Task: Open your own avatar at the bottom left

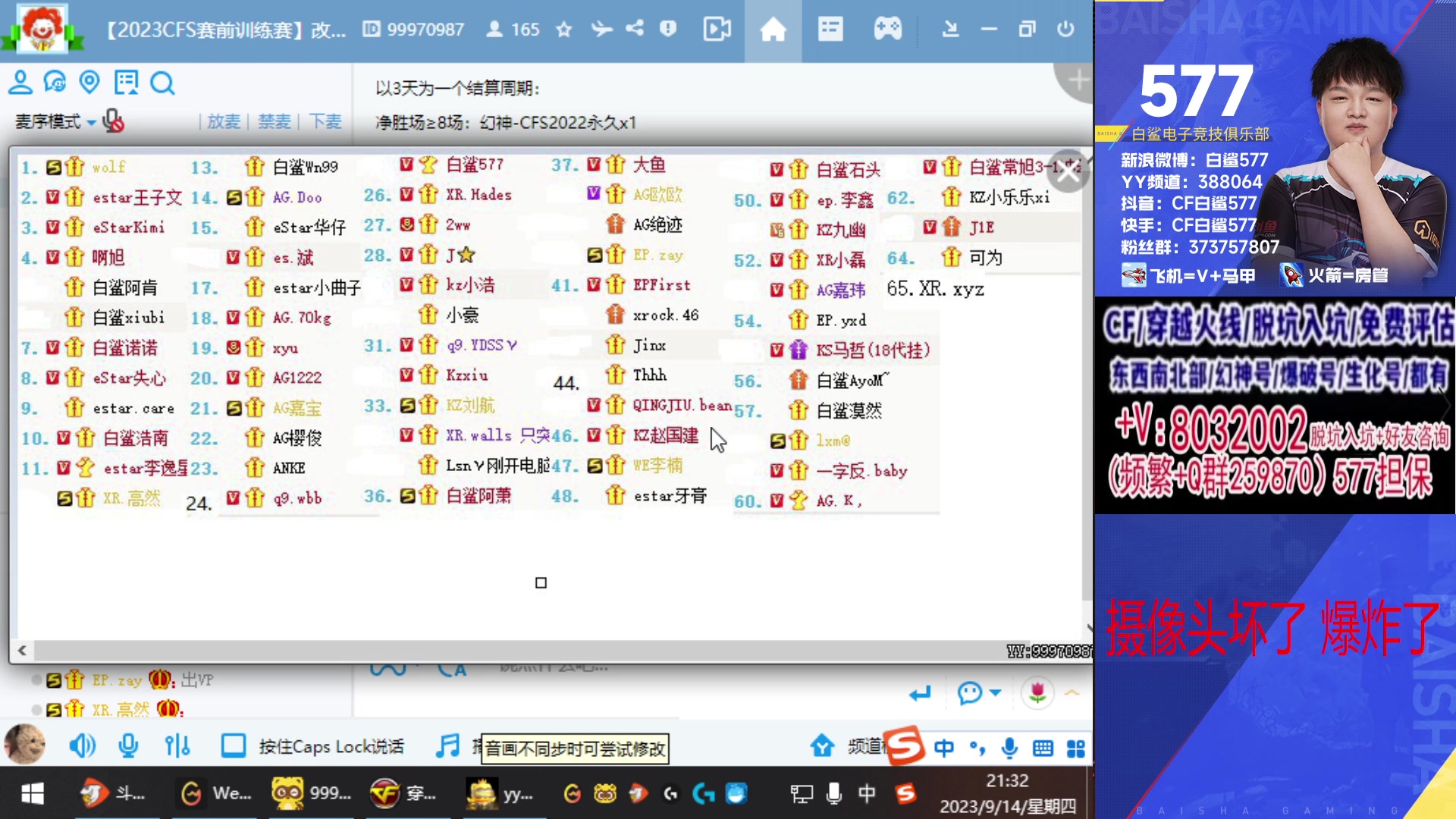Action: click(24, 744)
